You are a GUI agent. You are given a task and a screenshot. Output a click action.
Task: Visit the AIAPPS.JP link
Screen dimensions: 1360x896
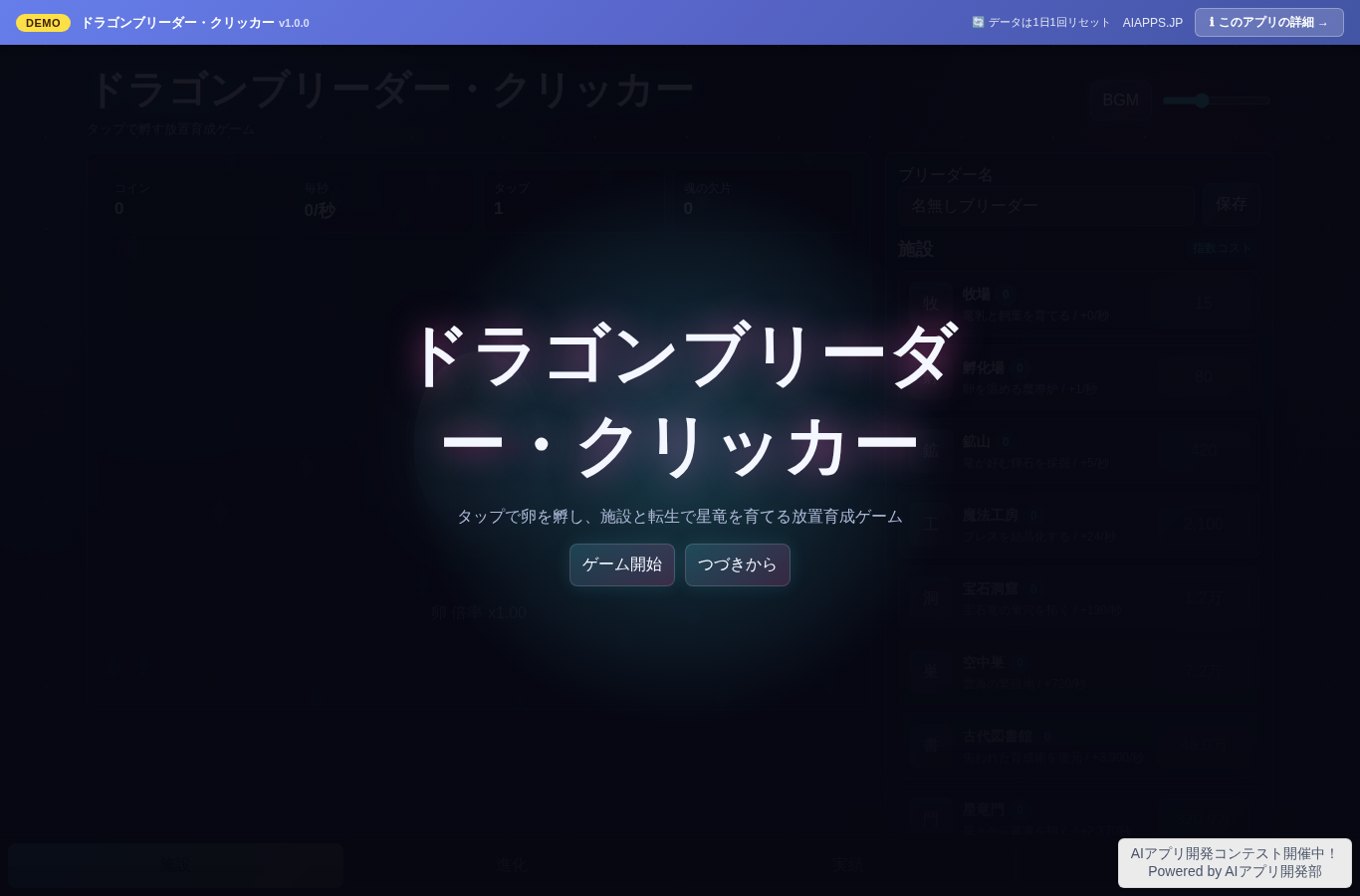point(1153,23)
